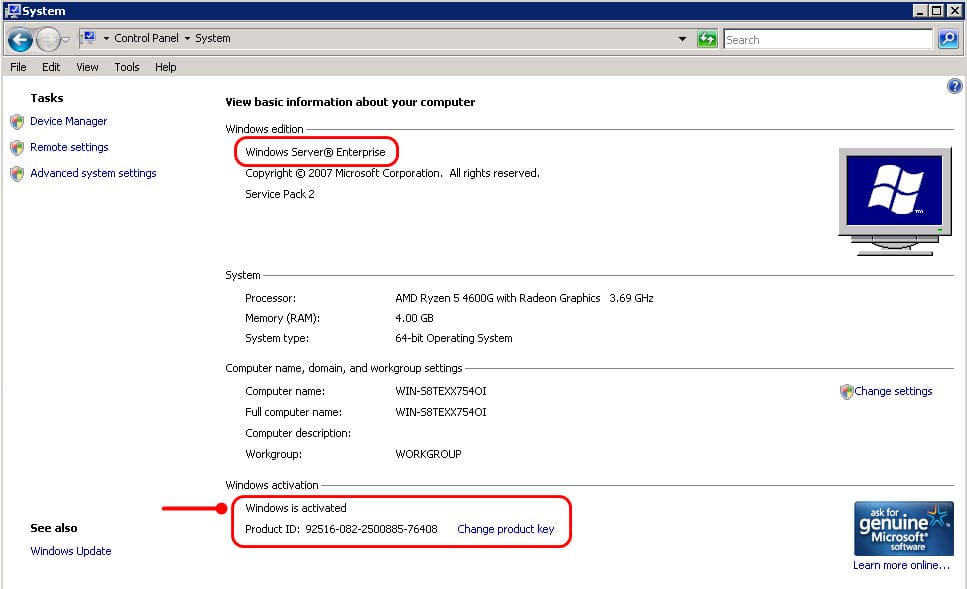Click the blue Back arrow button
This screenshot has height=589, width=967.
click(x=20, y=40)
